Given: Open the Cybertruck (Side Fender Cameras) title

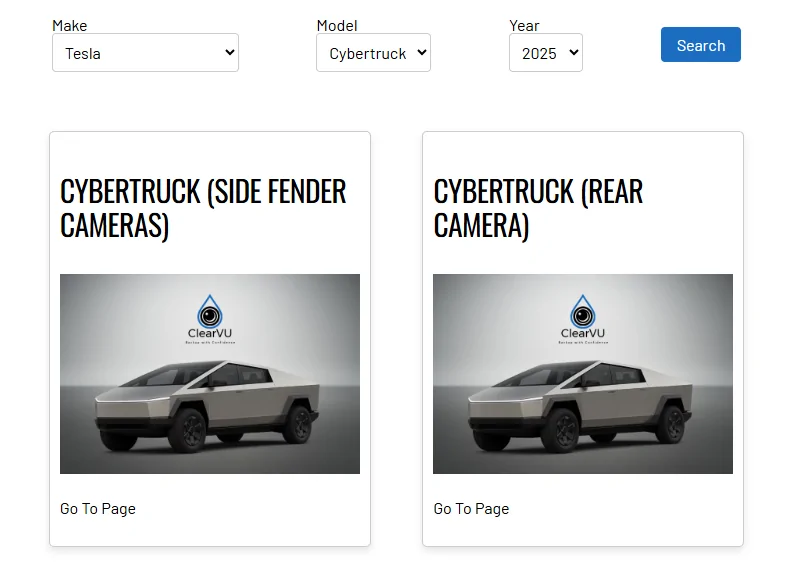Looking at the screenshot, I should pos(203,208).
